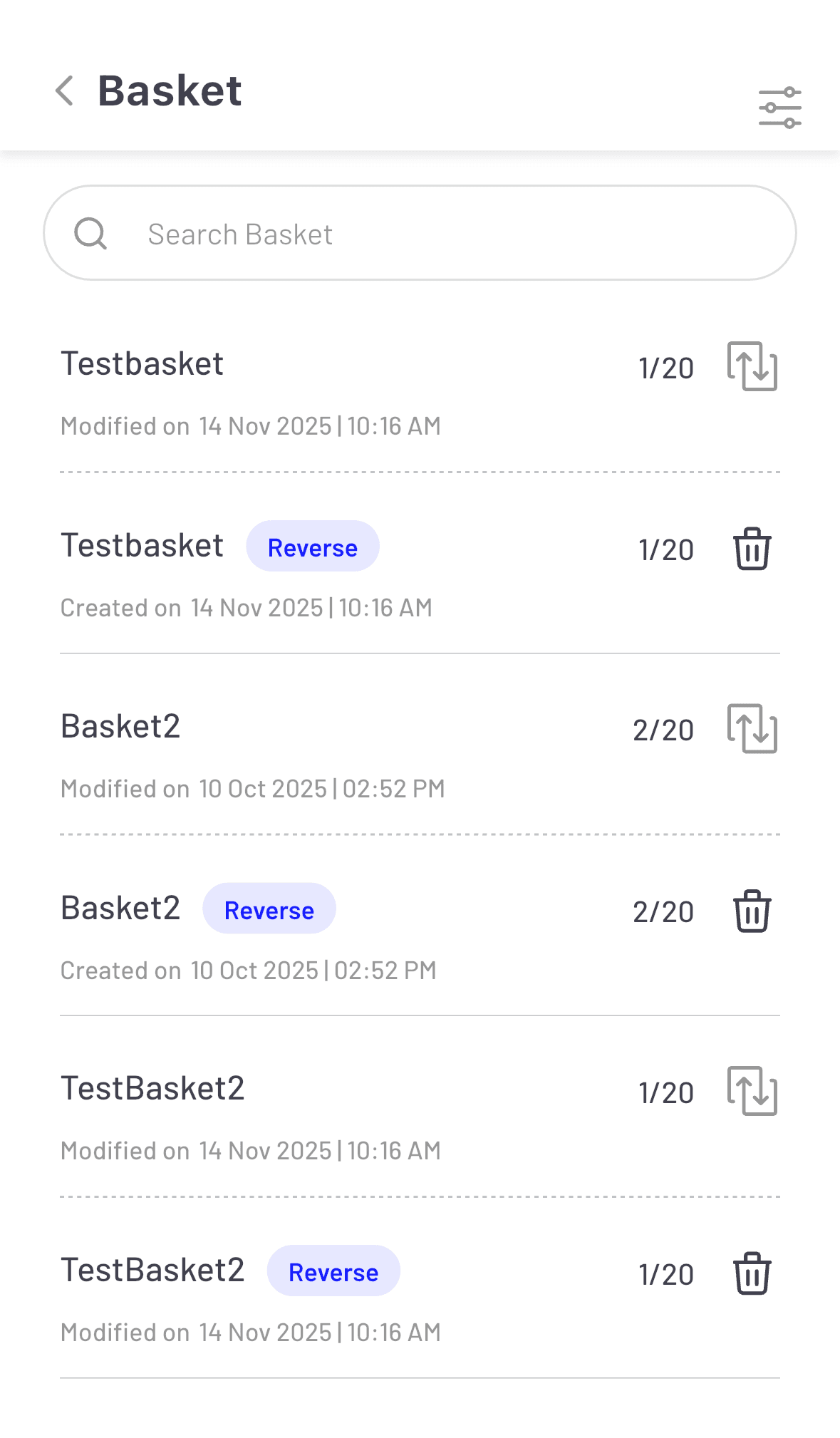Screen dimensions: 840x1438
Task: Tap Created on 14 Nov 2025 text
Action: pyautogui.click(x=246, y=608)
